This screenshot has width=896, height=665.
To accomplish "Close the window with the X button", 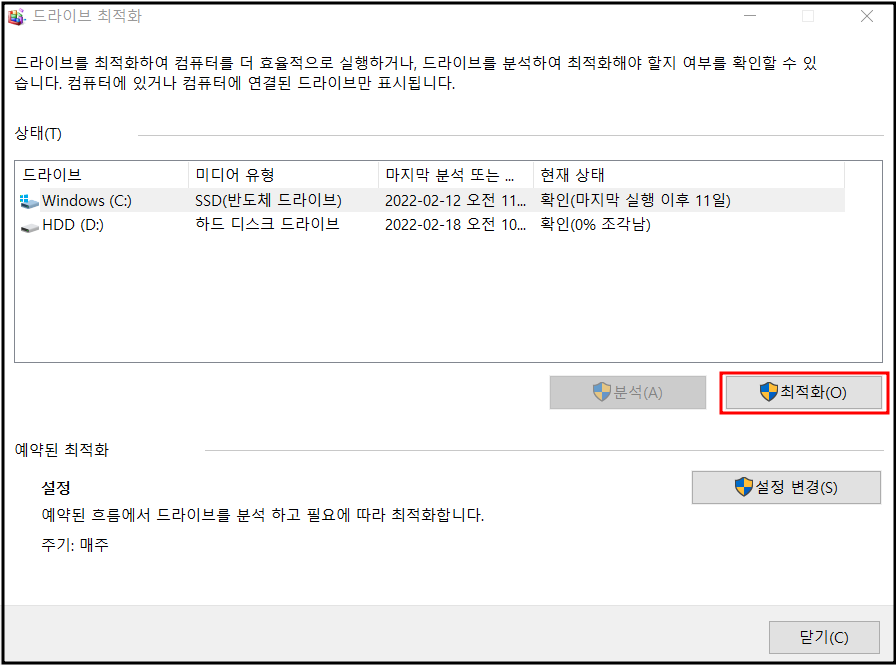I will [866, 16].
